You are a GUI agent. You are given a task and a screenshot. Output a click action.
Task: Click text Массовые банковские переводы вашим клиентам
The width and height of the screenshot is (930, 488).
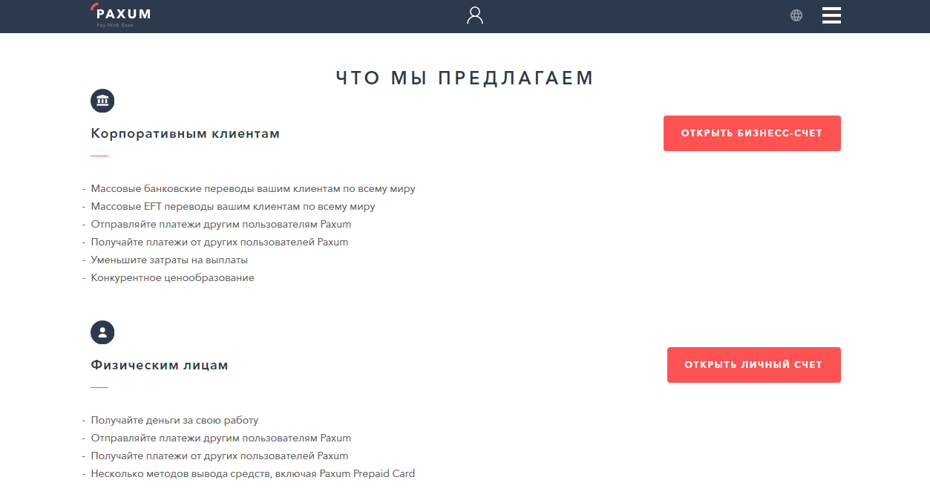coord(215,189)
